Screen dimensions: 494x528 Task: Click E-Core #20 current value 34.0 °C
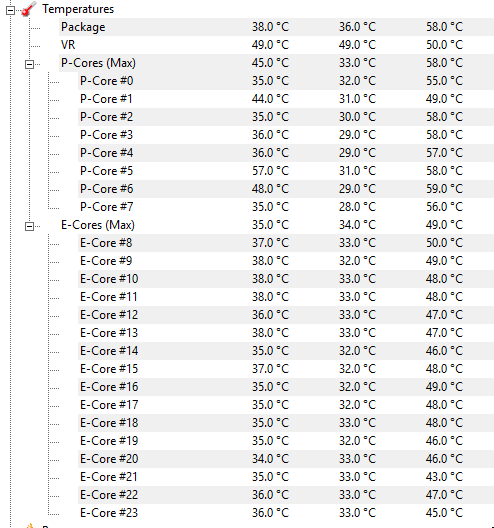pos(270,459)
